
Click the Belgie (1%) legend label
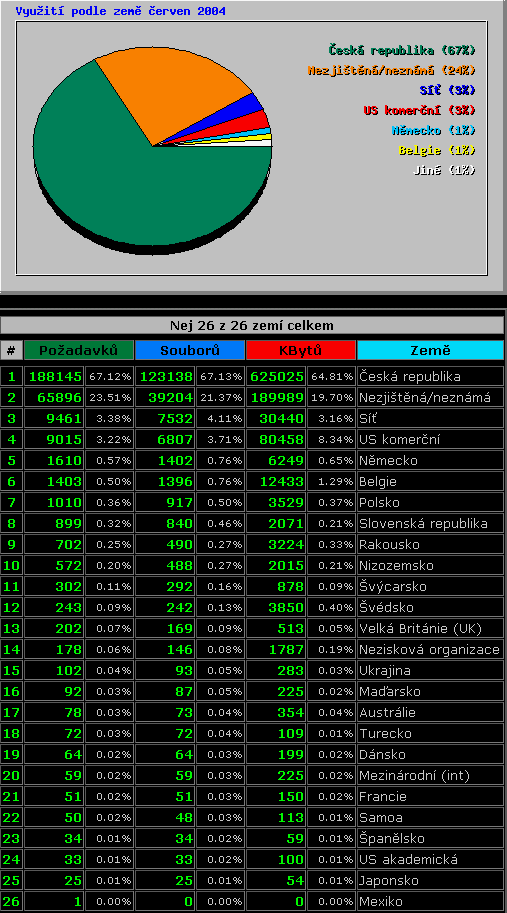tap(437, 150)
